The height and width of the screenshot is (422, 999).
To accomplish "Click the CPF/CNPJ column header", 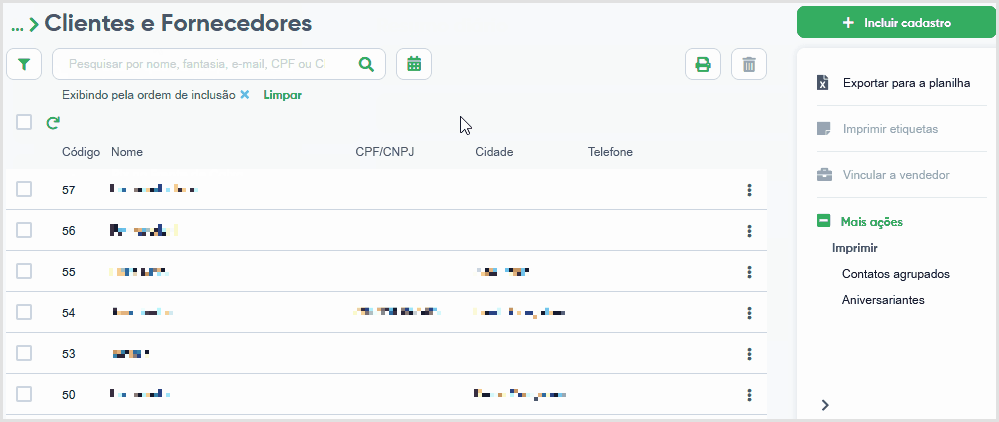I will click(x=385, y=152).
